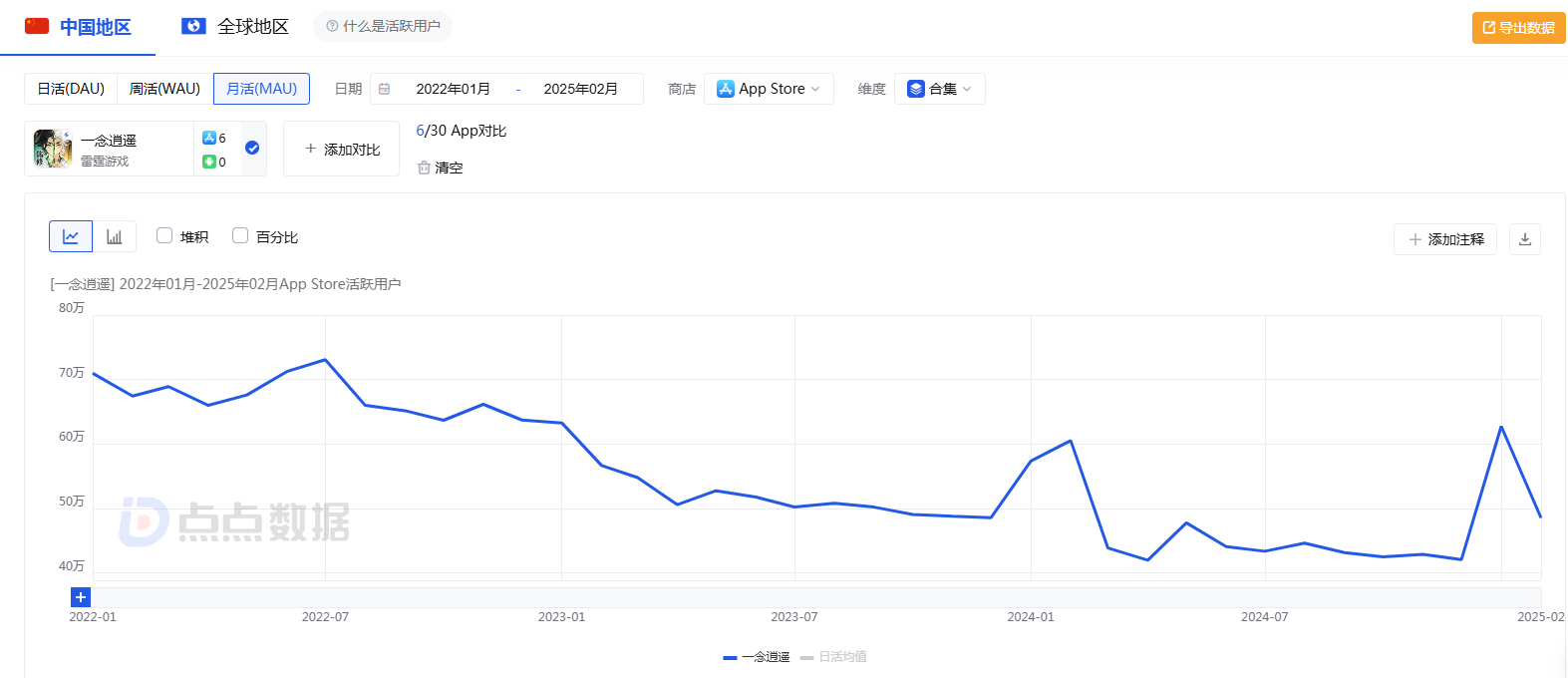Viewport: 1568px width, 678px height.
Task: Click the download chart icon
Action: (x=1524, y=239)
